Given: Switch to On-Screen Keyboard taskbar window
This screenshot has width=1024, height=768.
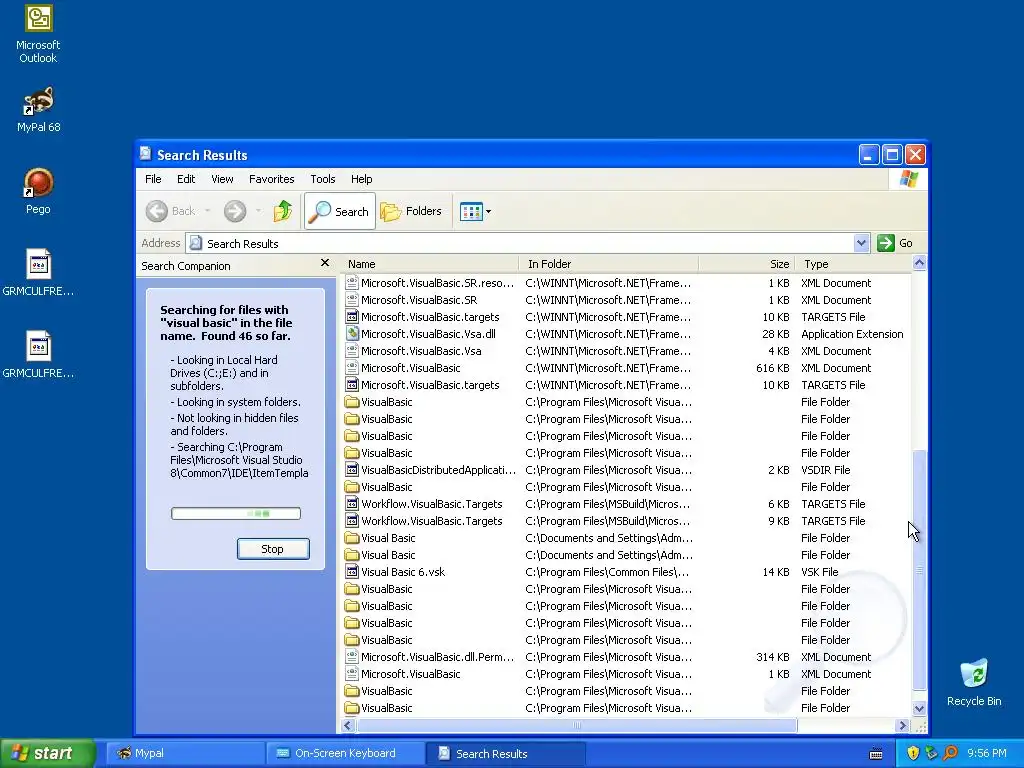Looking at the screenshot, I should click(x=345, y=753).
